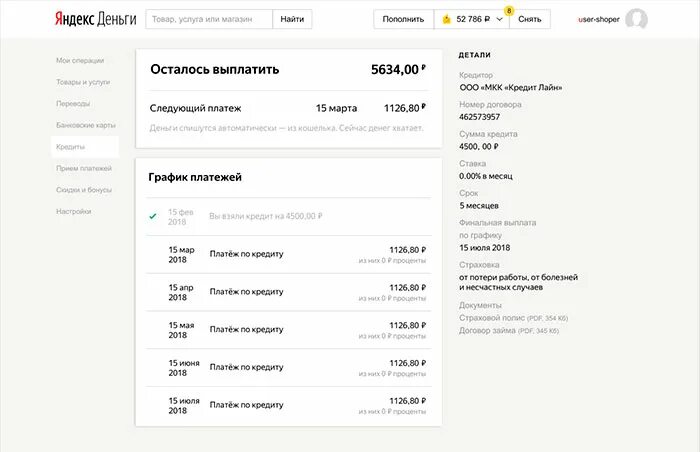The width and height of the screenshot is (700, 452).
Task: Click the green checkmark next to 15 фев
Action: coord(153,216)
